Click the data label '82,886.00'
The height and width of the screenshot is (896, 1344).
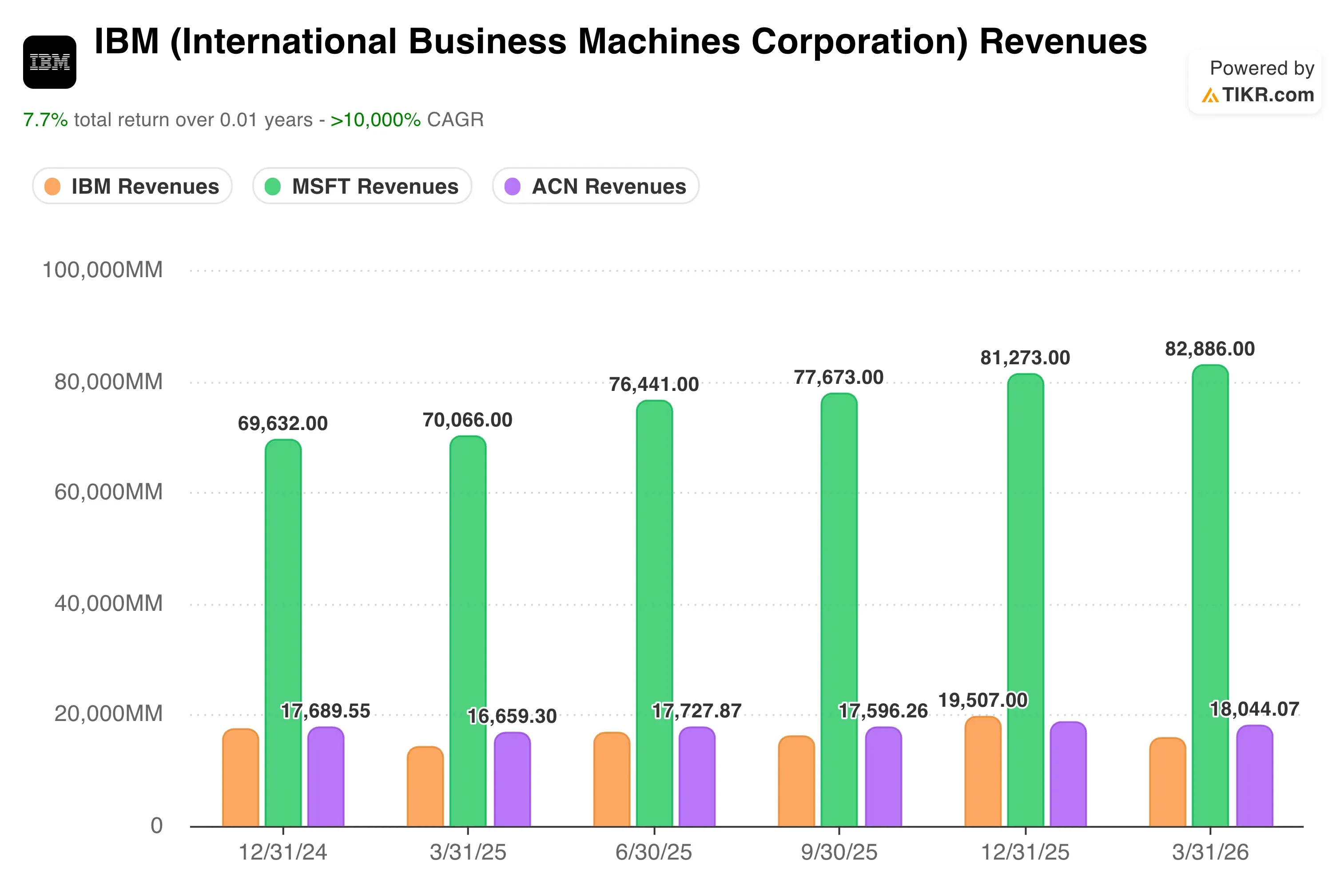(x=1210, y=349)
